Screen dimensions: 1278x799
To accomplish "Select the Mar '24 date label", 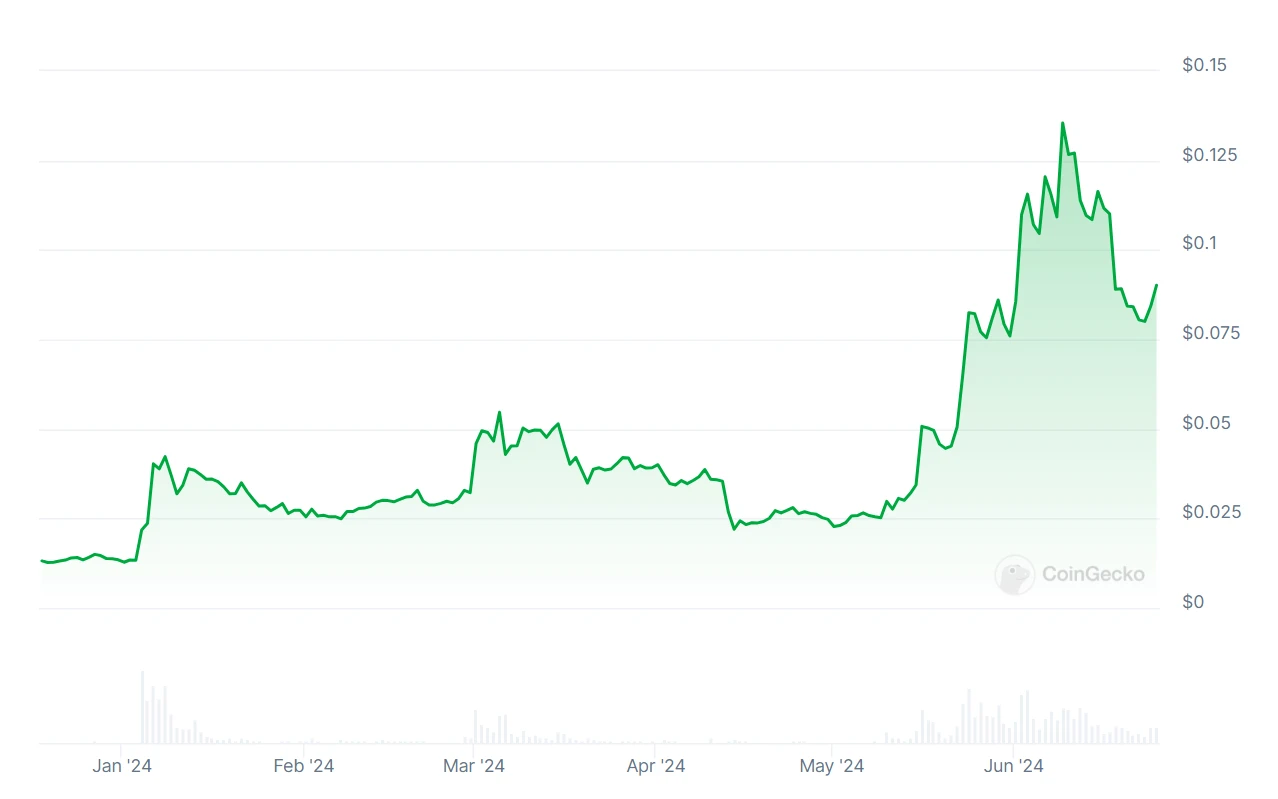I will [474, 767].
